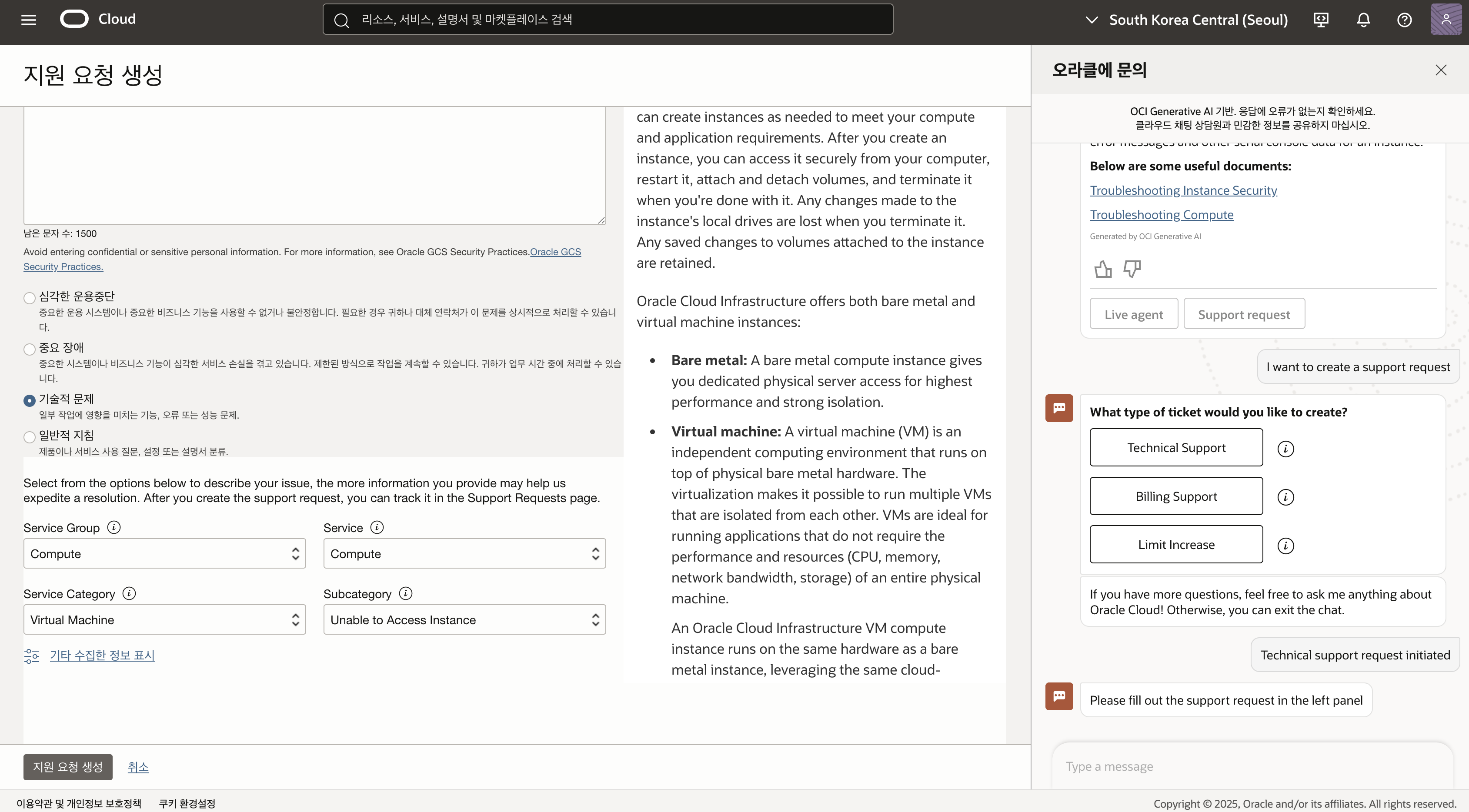Viewport: 1469px width, 812px height.
Task: Open the hamburger navigation menu
Action: (x=29, y=20)
